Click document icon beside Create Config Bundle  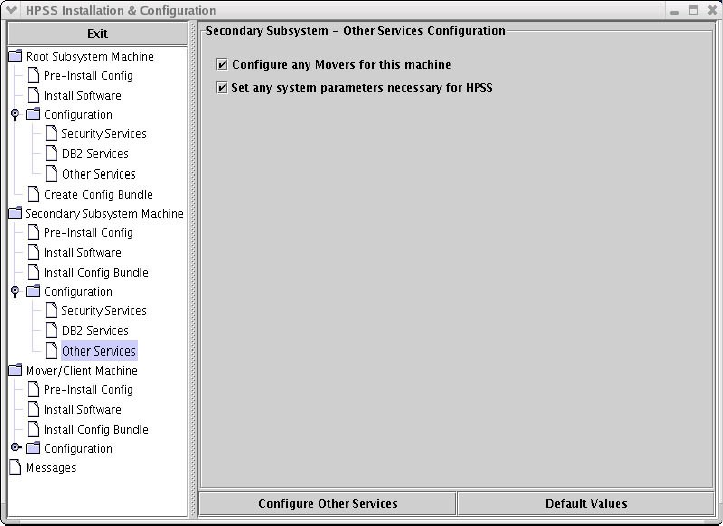pos(34,194)
